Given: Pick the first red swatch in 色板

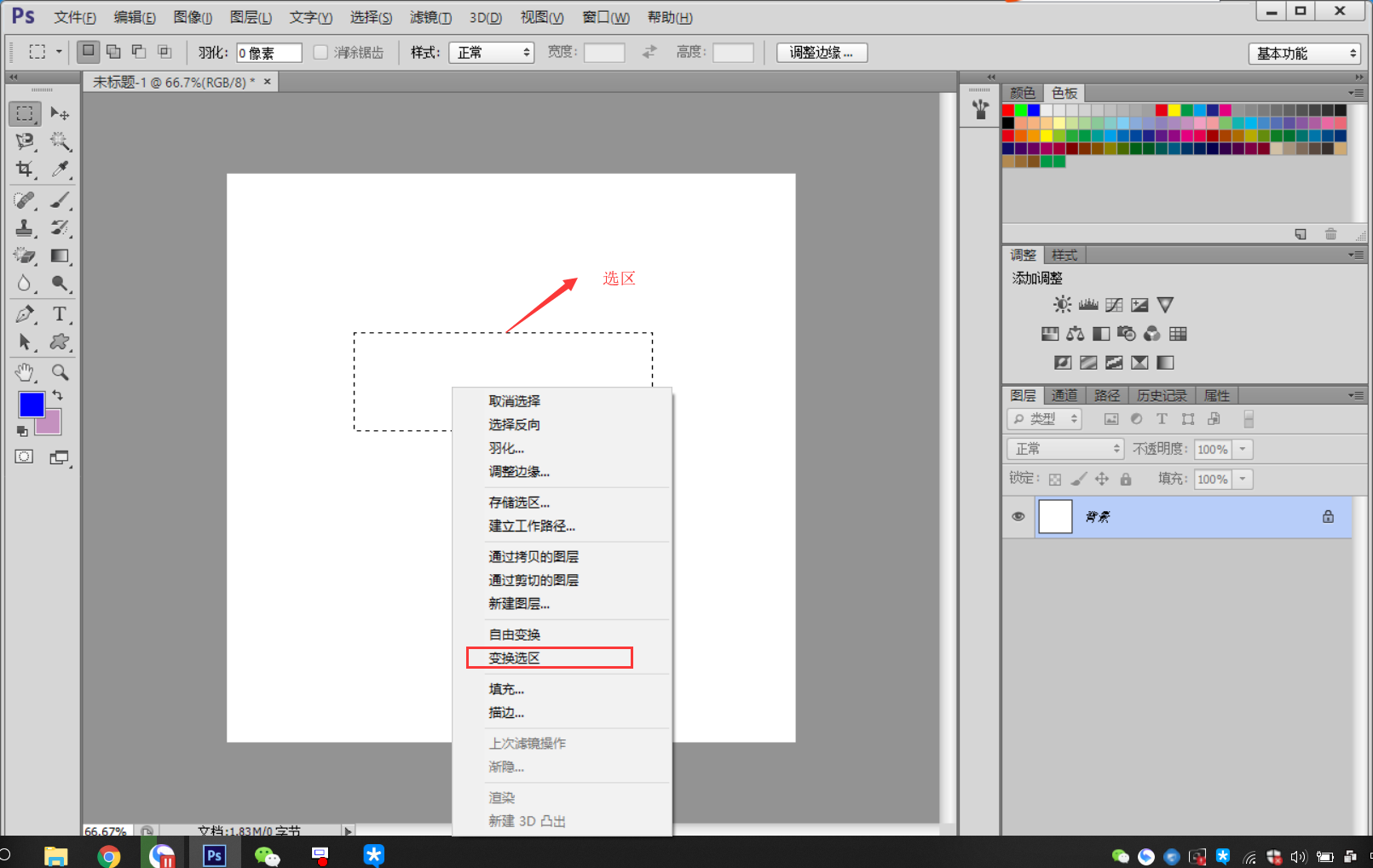Looking at the screenshot, I should pyautogui.click(x=1008, y=110).
